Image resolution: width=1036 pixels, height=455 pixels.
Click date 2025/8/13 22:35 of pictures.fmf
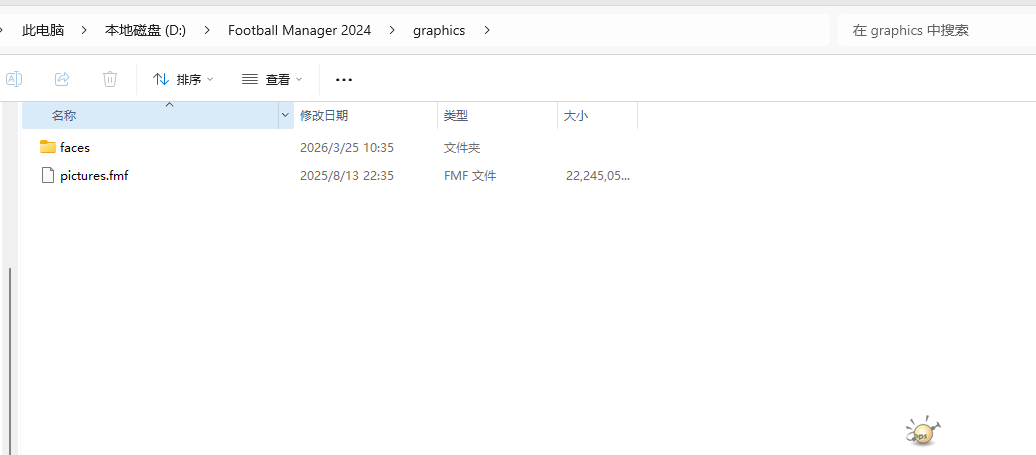pos(347,176)
